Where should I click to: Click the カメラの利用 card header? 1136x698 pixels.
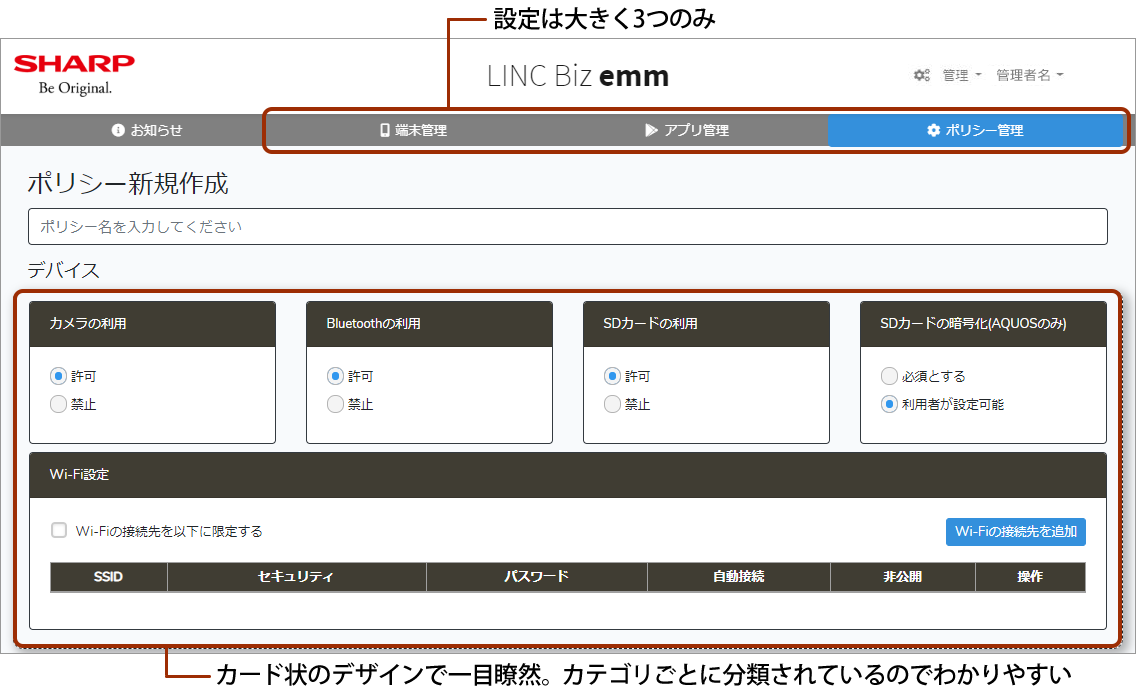click(152, 324)
